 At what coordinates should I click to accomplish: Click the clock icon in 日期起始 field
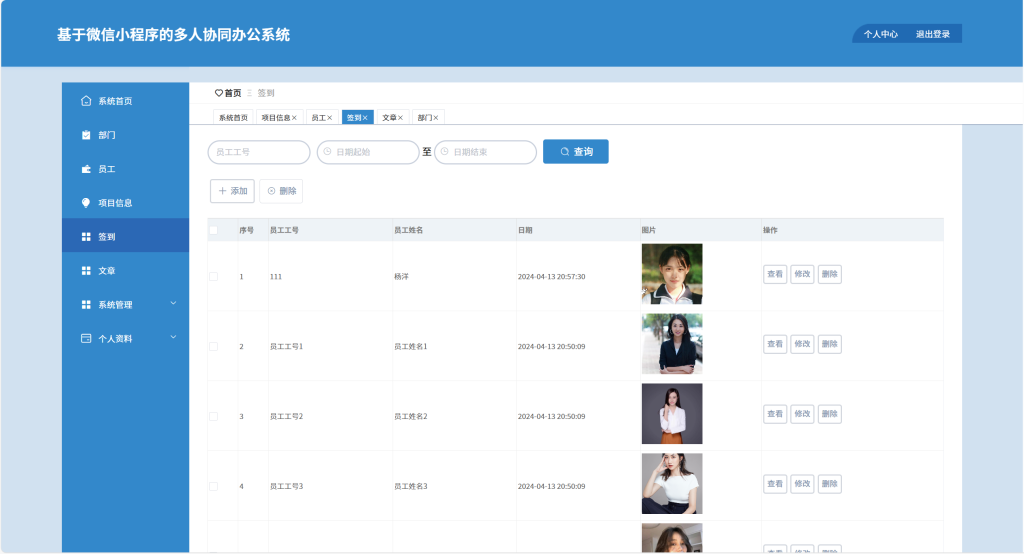coord(327,152)
